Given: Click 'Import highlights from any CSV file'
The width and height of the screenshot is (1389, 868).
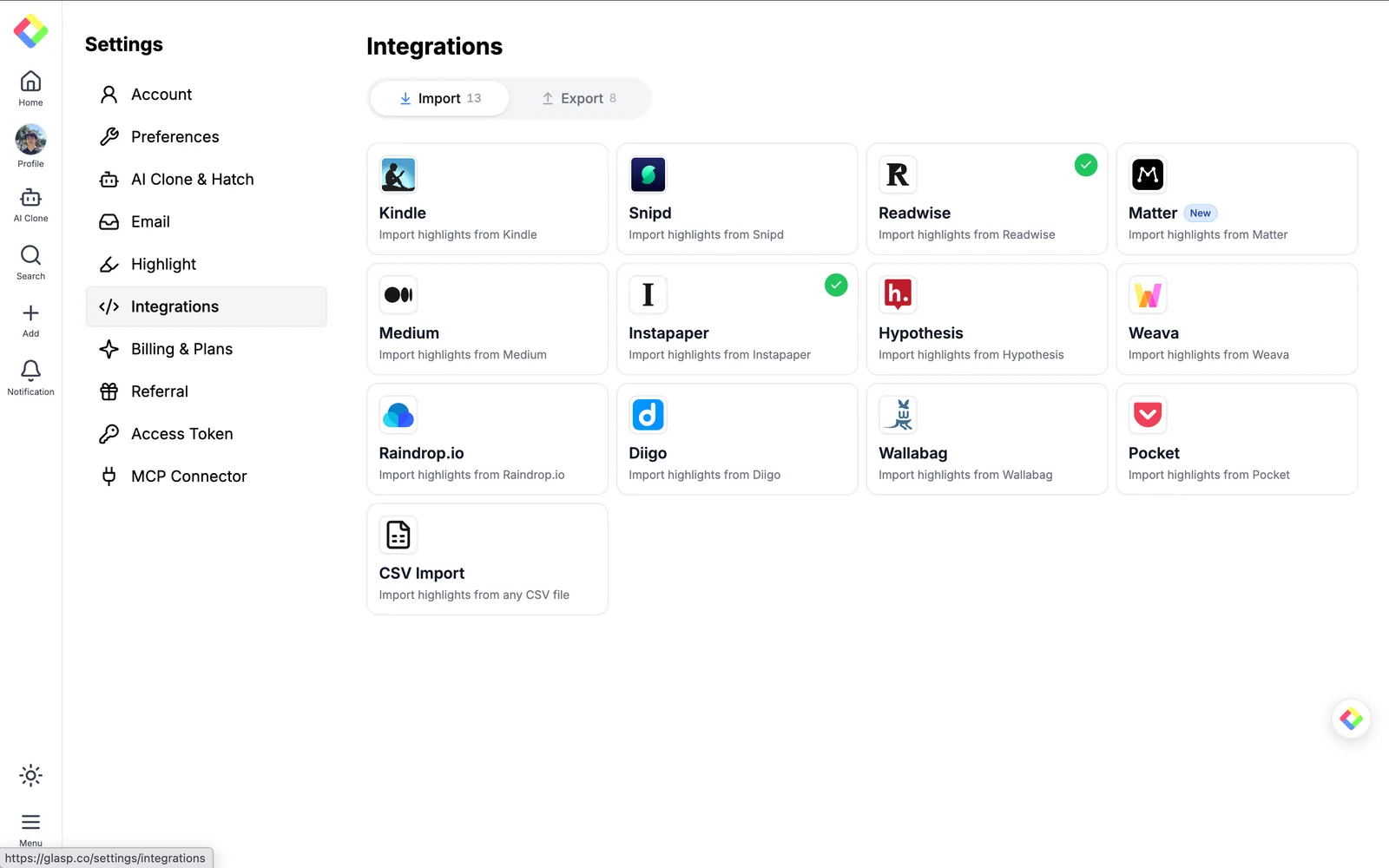Looking at the screenshot, I should click(474, 595).
